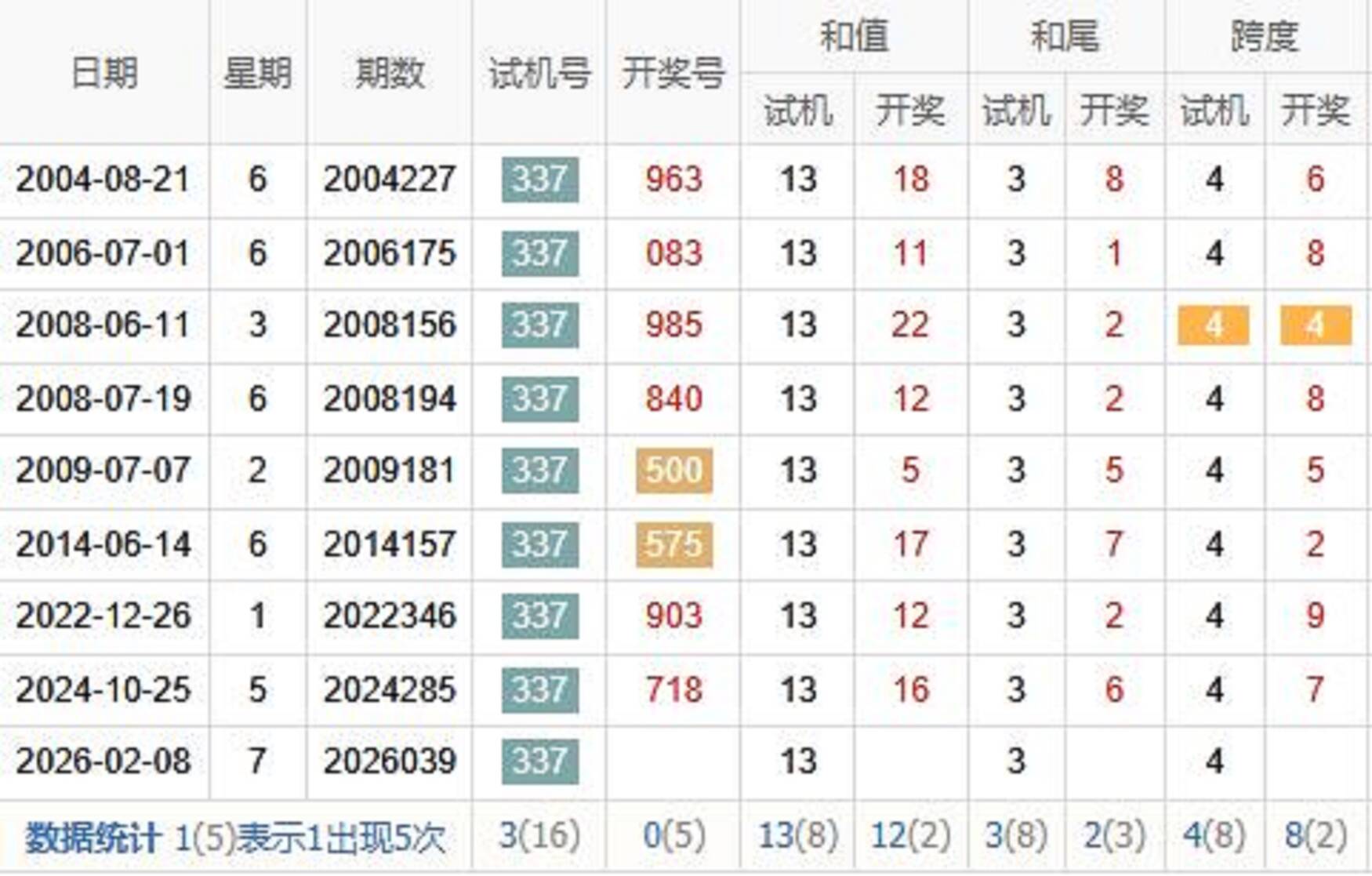This screenshot has height=876, width=1372.
Task: Click the draw number 718
Action: coord(673,690)
